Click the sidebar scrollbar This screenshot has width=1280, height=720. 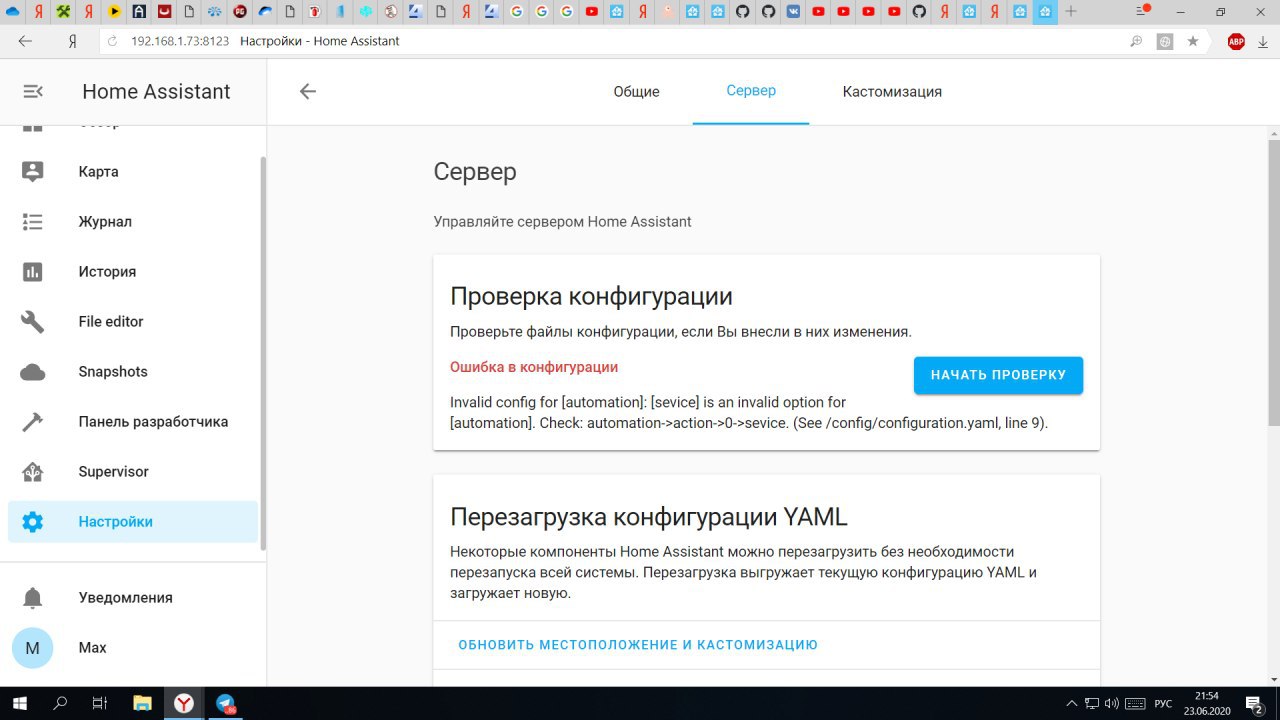[263, 352]
